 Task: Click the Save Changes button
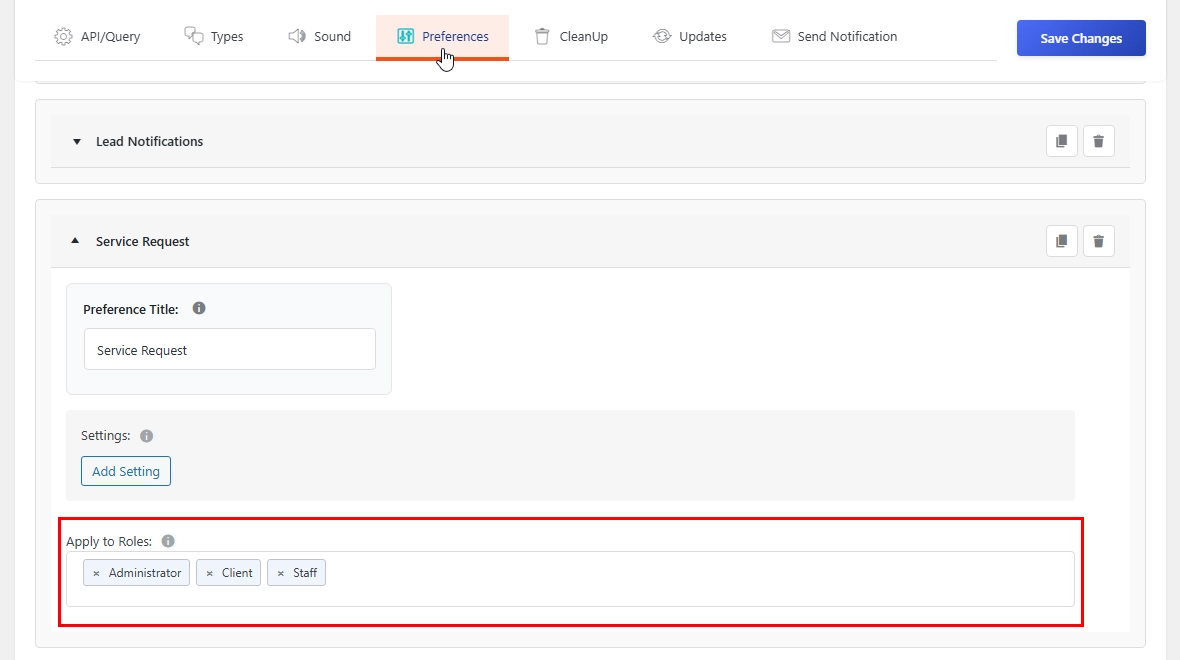click(1081, 38)
